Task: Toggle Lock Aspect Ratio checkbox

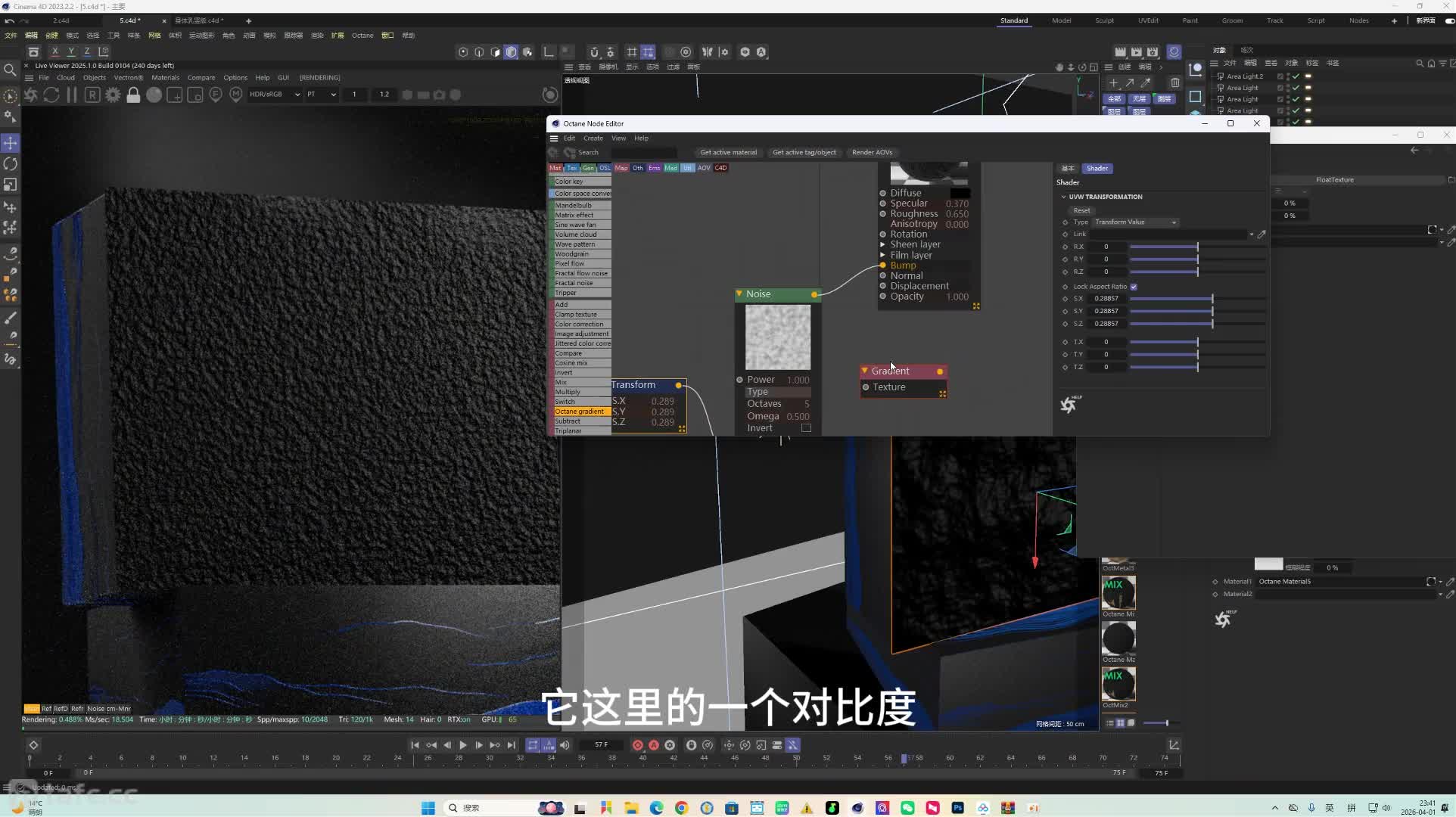Action: [1134, 287]
